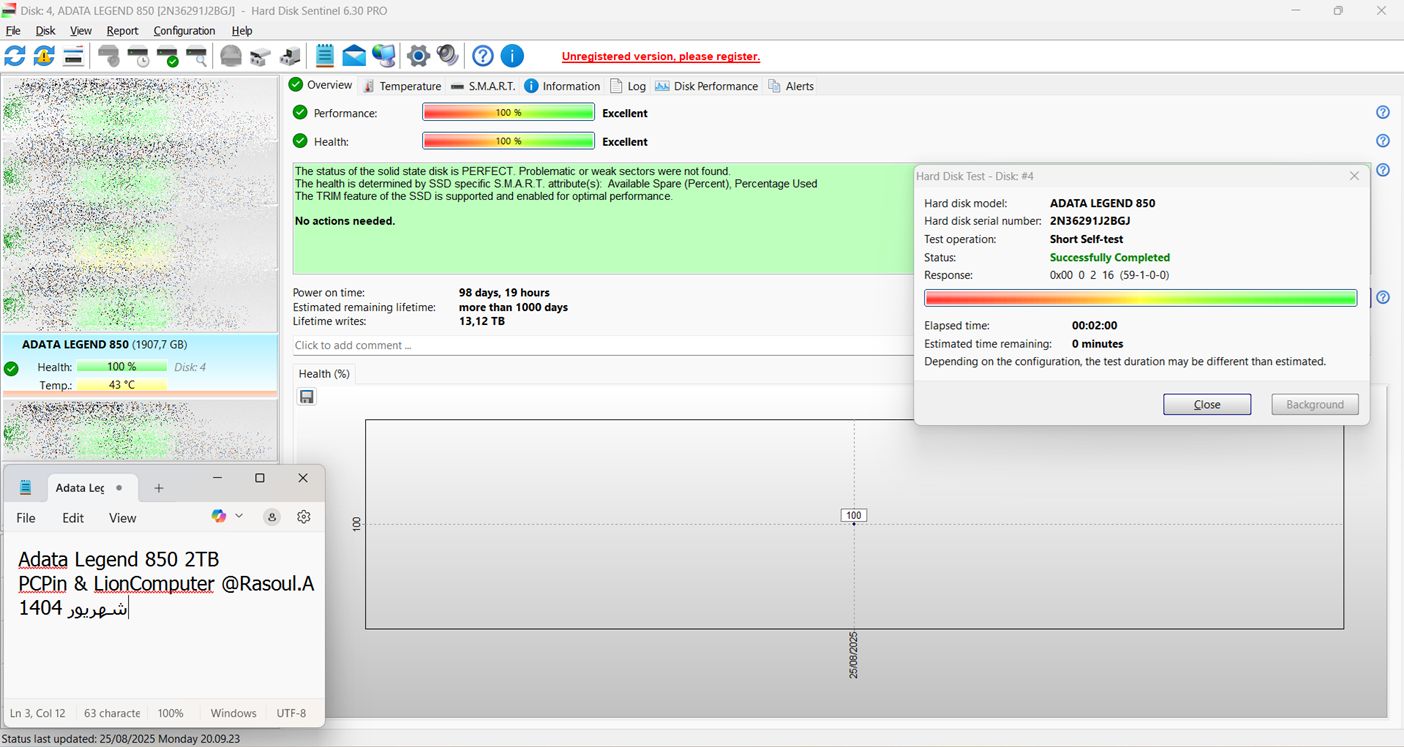Click the green check icon next to Health label
Image resolution: width=1404 pixels, height=747 pixels.
[x=300, y=141]
